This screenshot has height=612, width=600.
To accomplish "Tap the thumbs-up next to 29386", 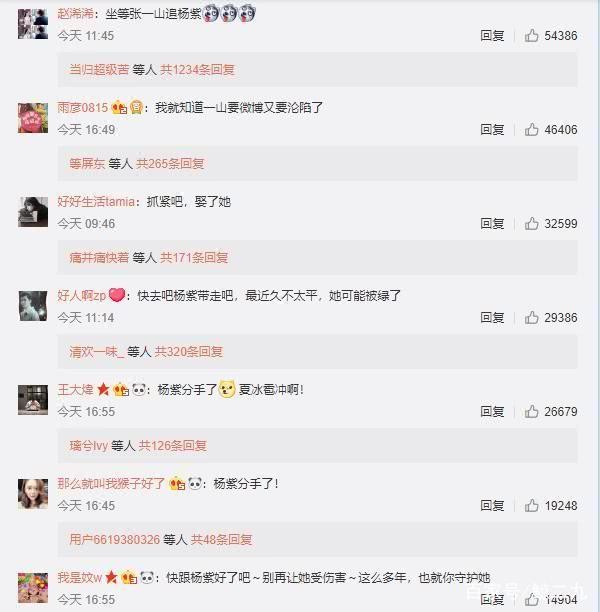I will point(531,317).
